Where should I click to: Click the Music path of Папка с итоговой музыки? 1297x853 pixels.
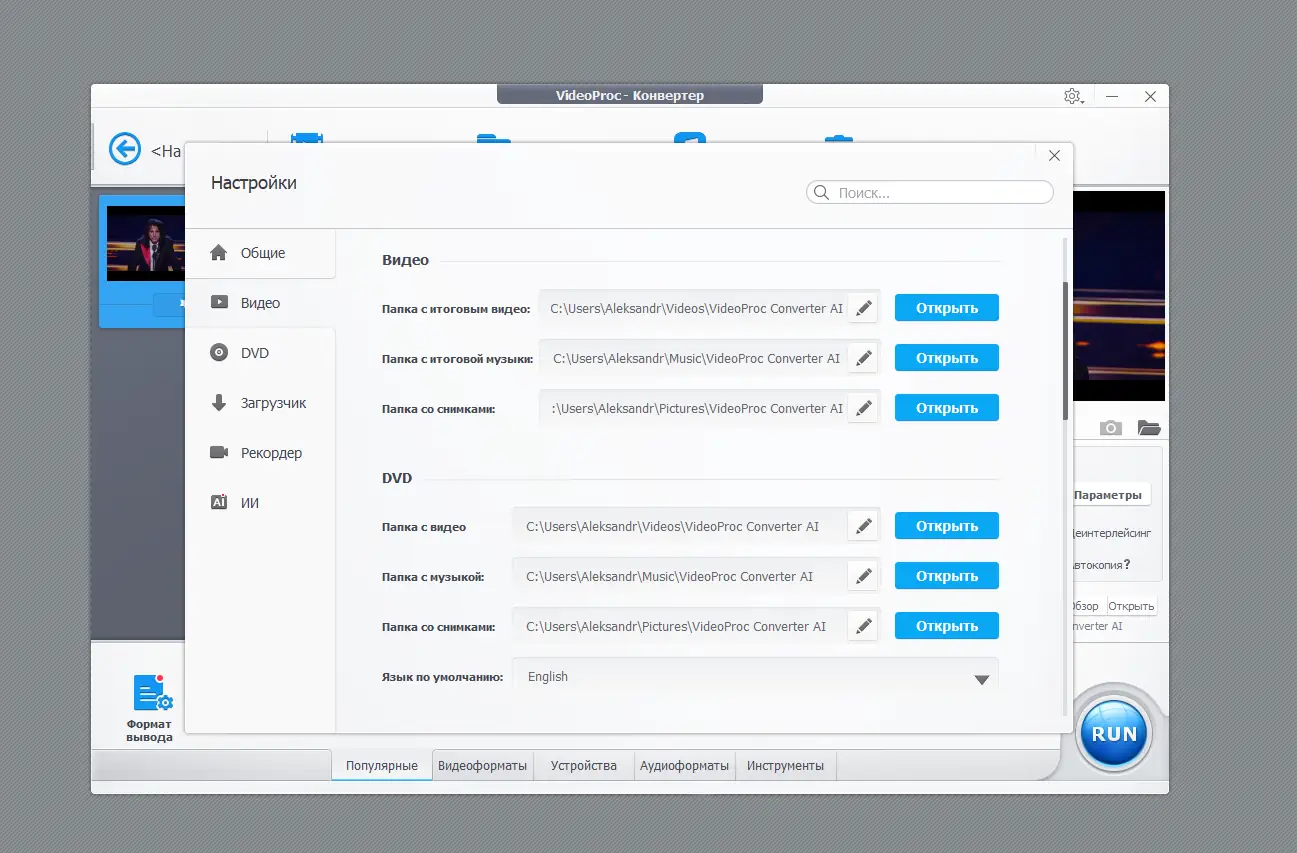(x=697, y=358)
